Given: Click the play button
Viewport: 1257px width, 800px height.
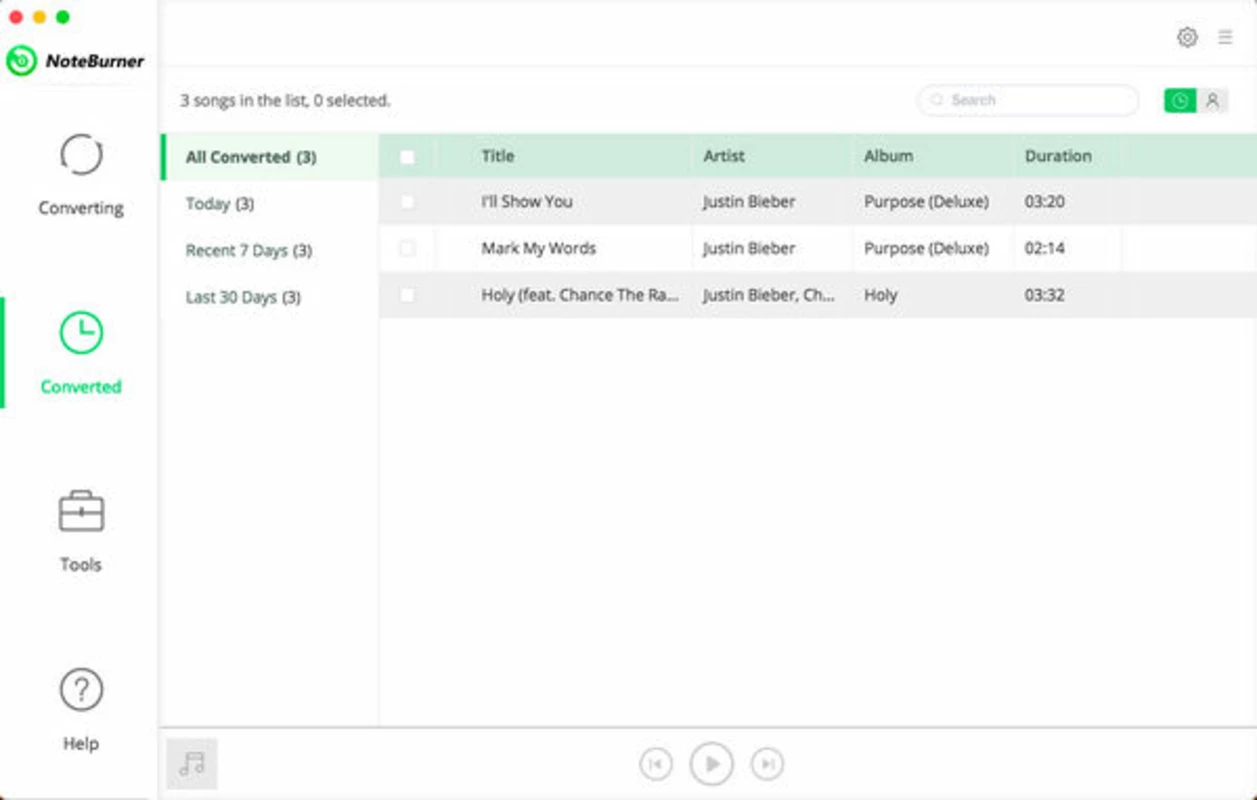Looking at the screenshot, I should tap(711, 764).
